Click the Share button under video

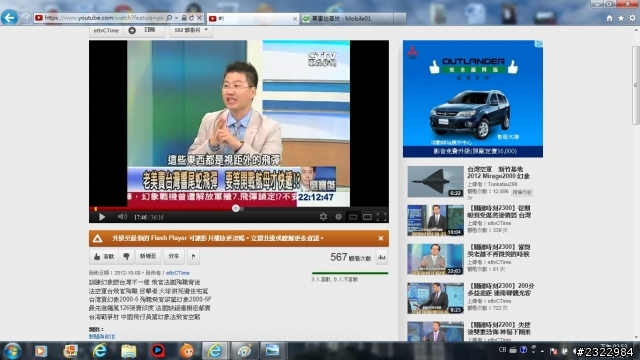(173, 256)
